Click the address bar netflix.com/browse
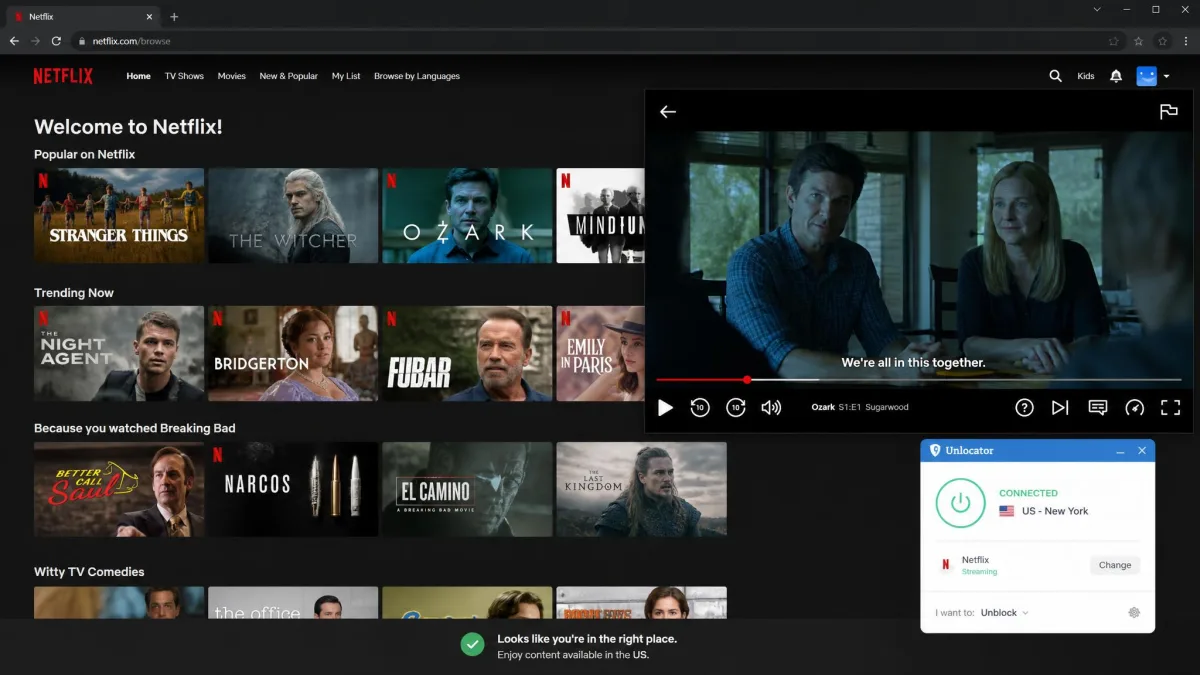The width and height of the screenshot is (1200, 675). tap(131, 41)
